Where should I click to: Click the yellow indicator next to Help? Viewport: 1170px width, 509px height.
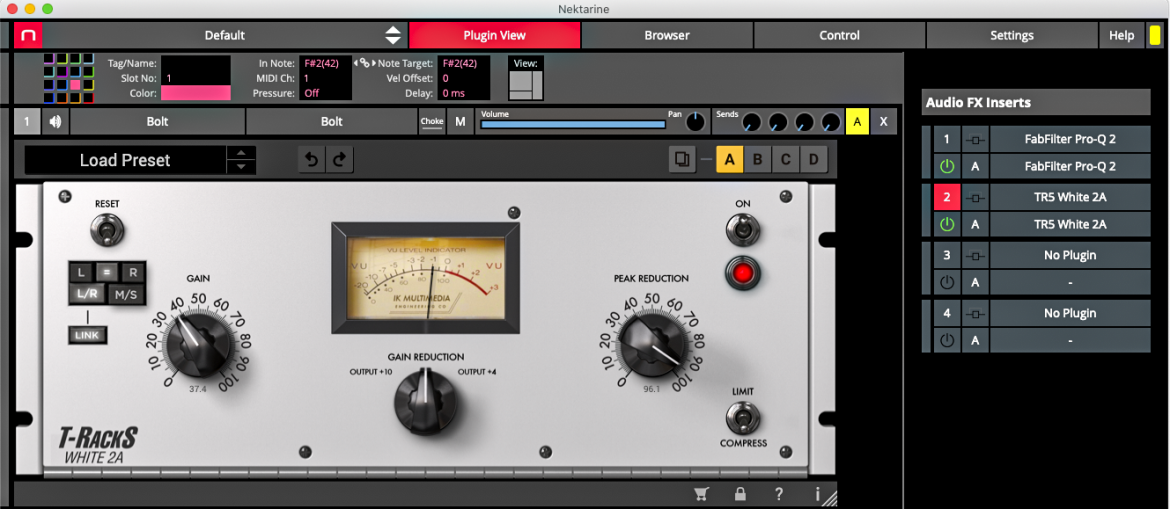[1154, 35]
